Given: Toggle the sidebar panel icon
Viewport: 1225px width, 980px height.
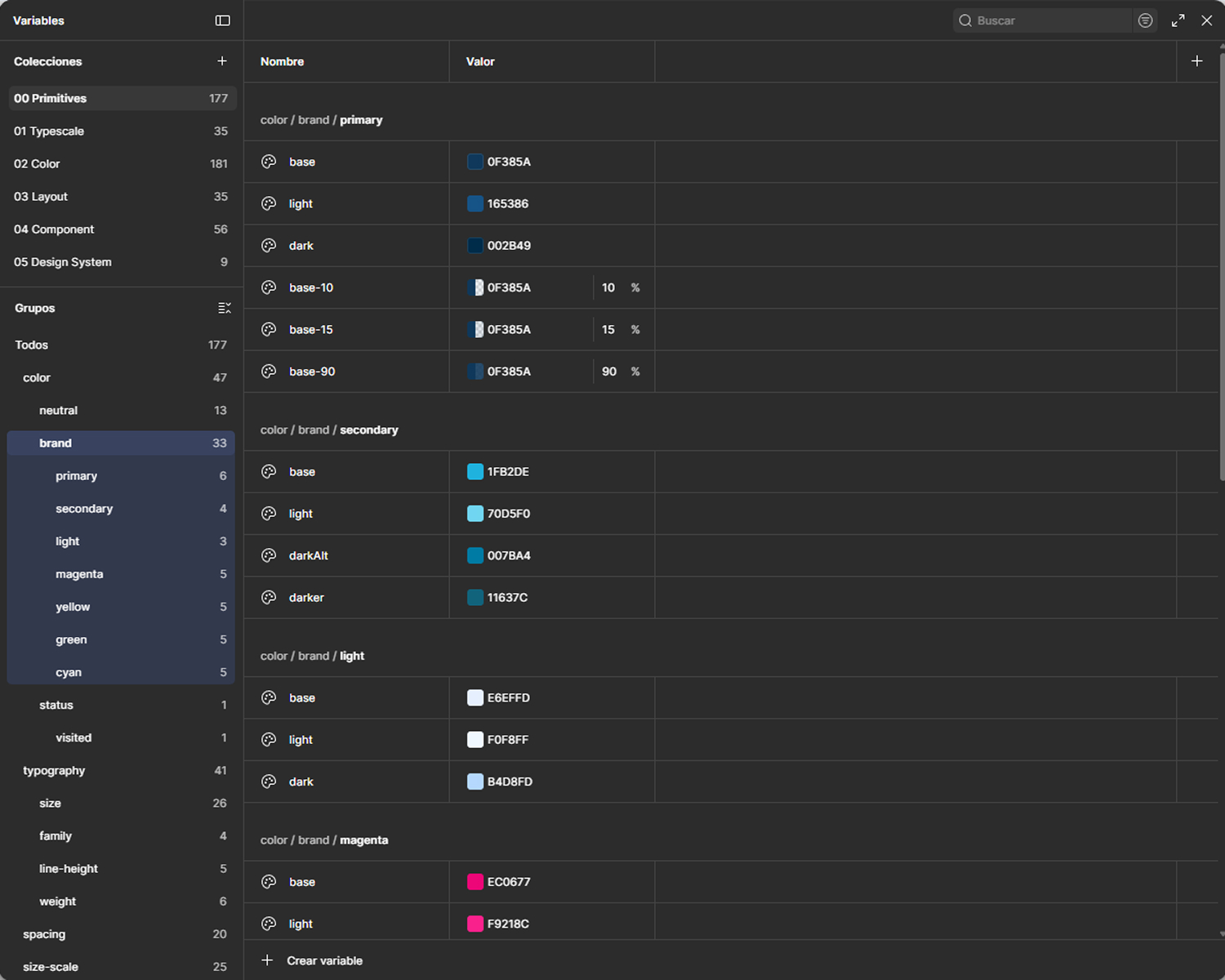Looking at the screenshot, I should pos(222,20).
